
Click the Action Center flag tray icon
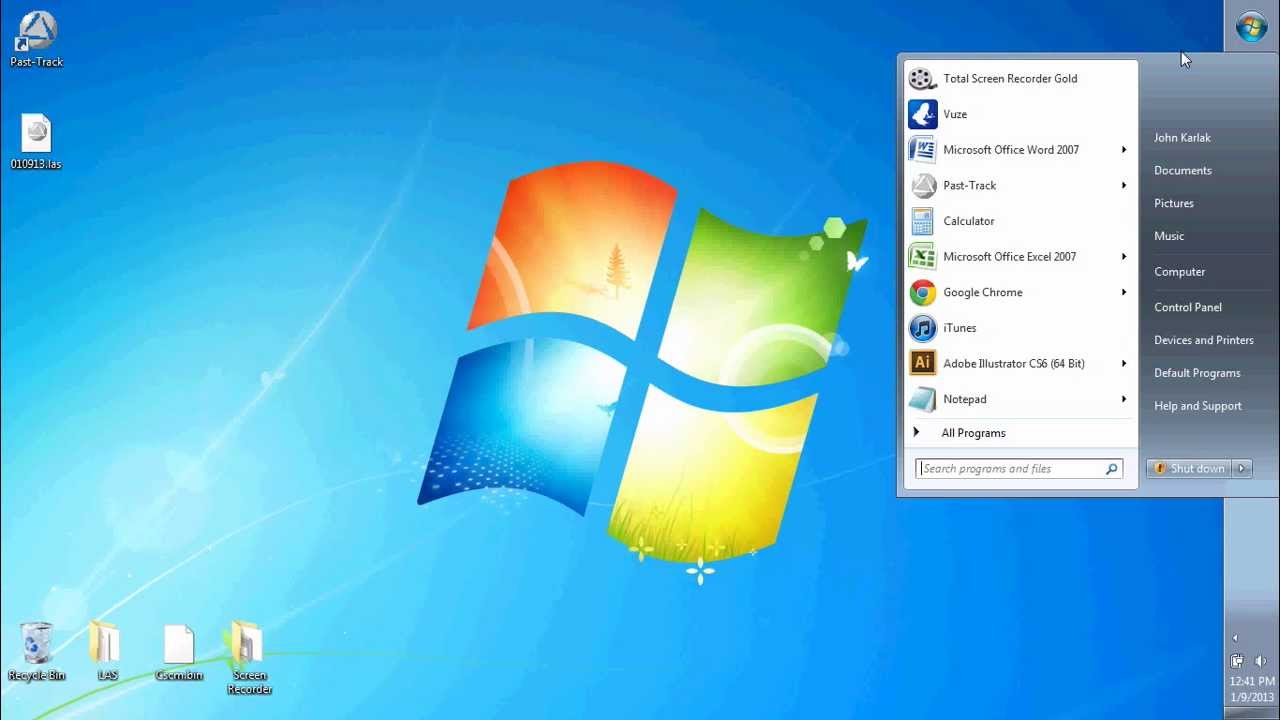click(1237, 661)
